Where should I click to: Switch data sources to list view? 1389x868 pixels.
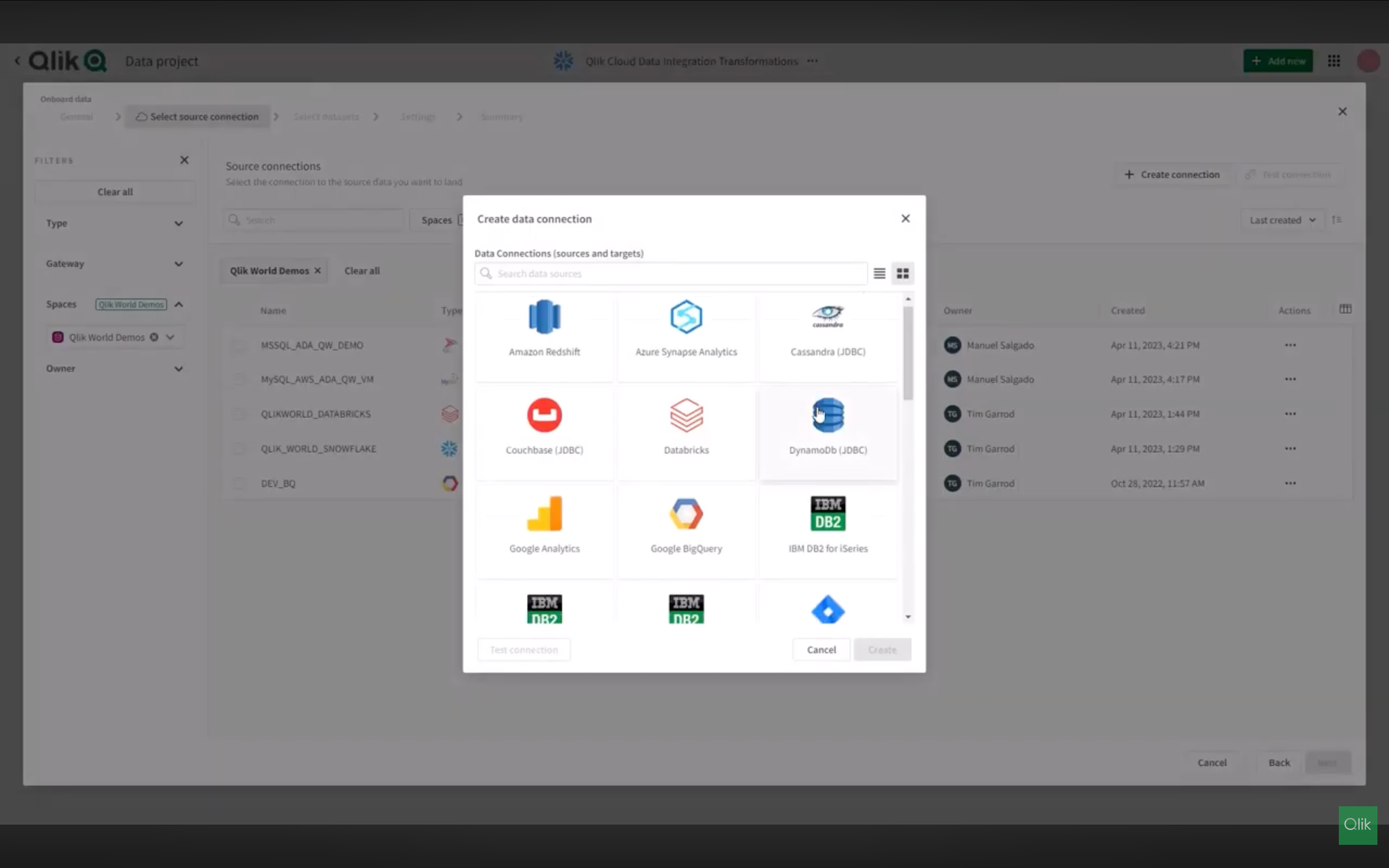point(879,274)
